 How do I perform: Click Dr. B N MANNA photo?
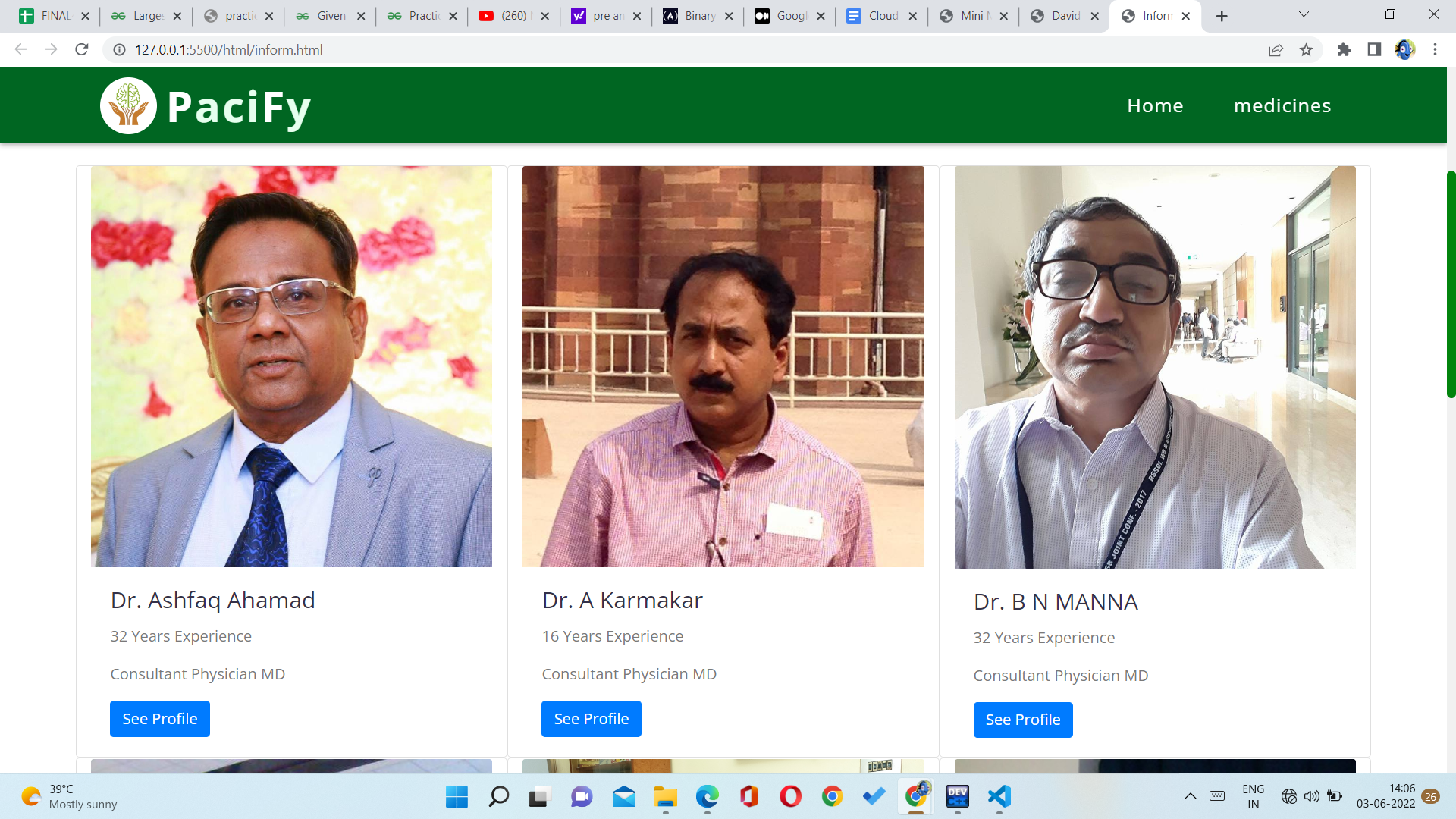point(1154,367)
